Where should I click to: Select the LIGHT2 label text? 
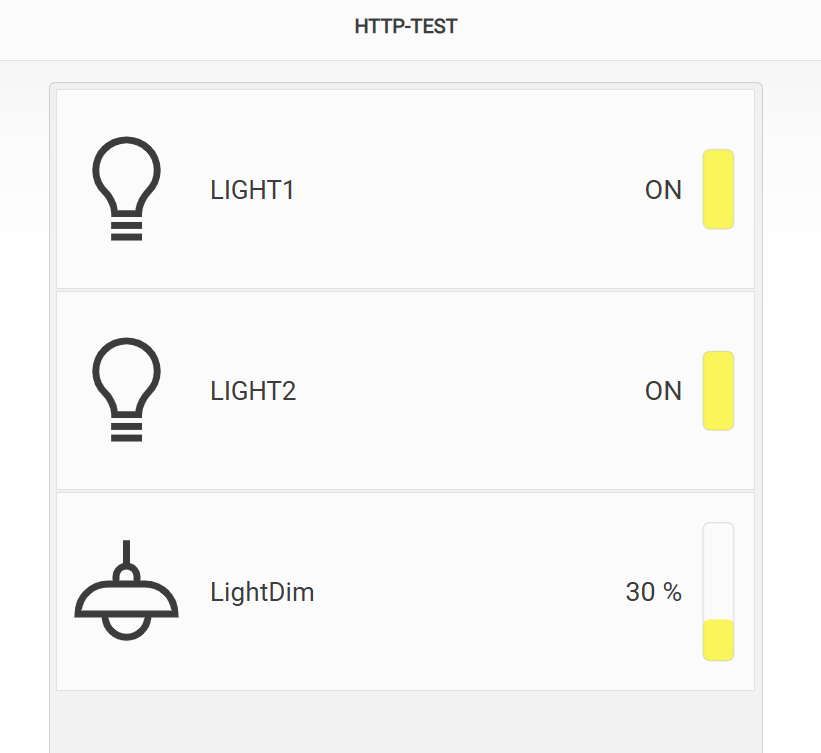[x=253, y=391]
